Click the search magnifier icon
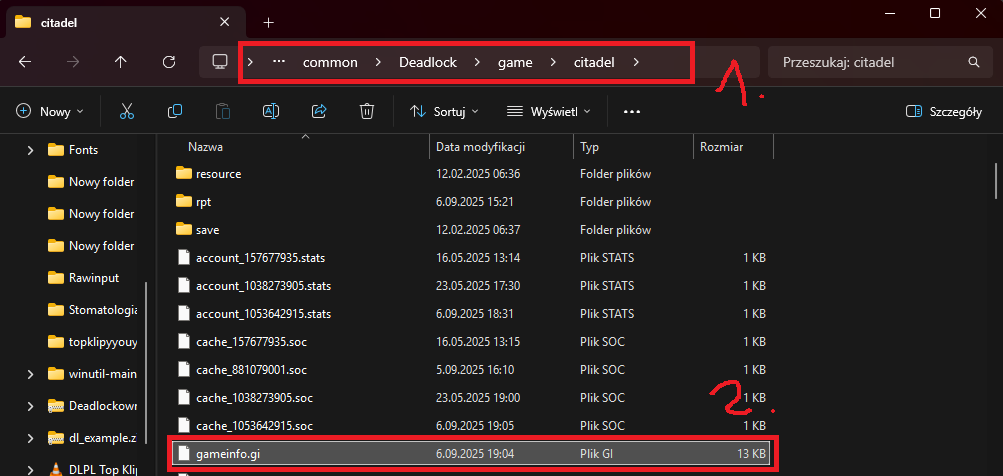Screen dimensions: 1003x476 [x=974, y=62]
